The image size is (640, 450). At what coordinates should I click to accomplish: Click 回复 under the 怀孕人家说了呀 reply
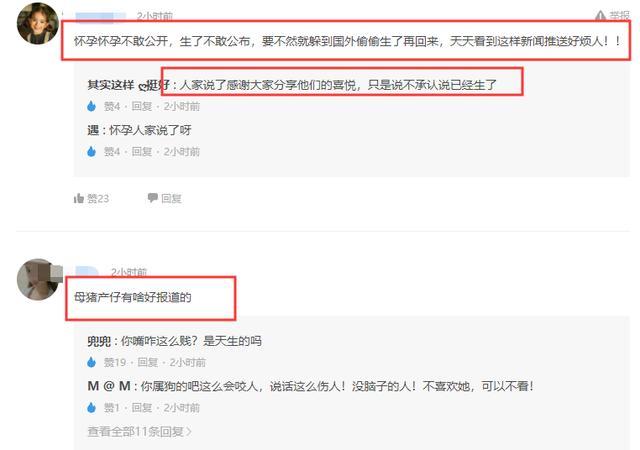click(x=142, y=151)
